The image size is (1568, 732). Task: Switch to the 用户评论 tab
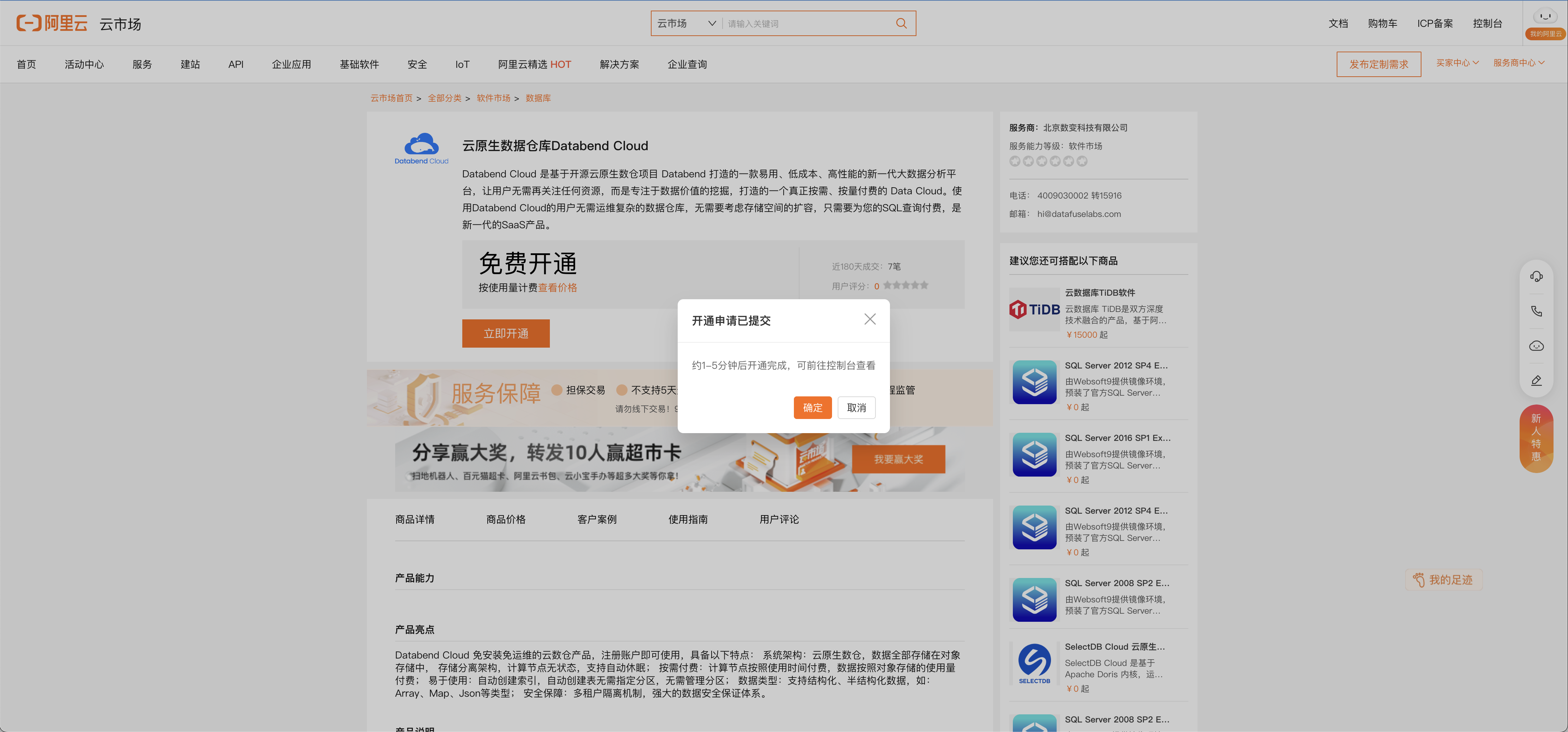click(779, 519)
